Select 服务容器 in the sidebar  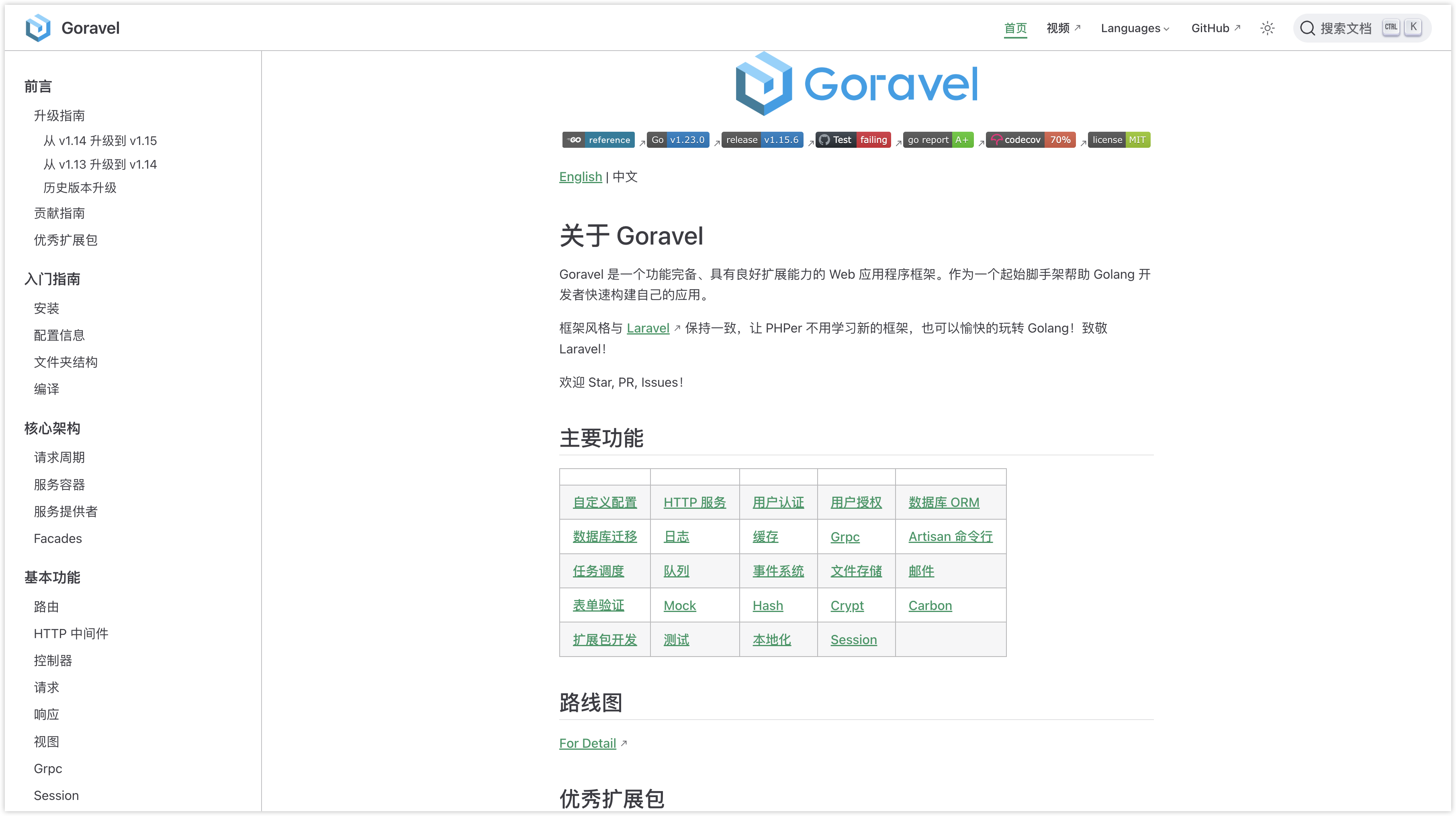point(59,484)
